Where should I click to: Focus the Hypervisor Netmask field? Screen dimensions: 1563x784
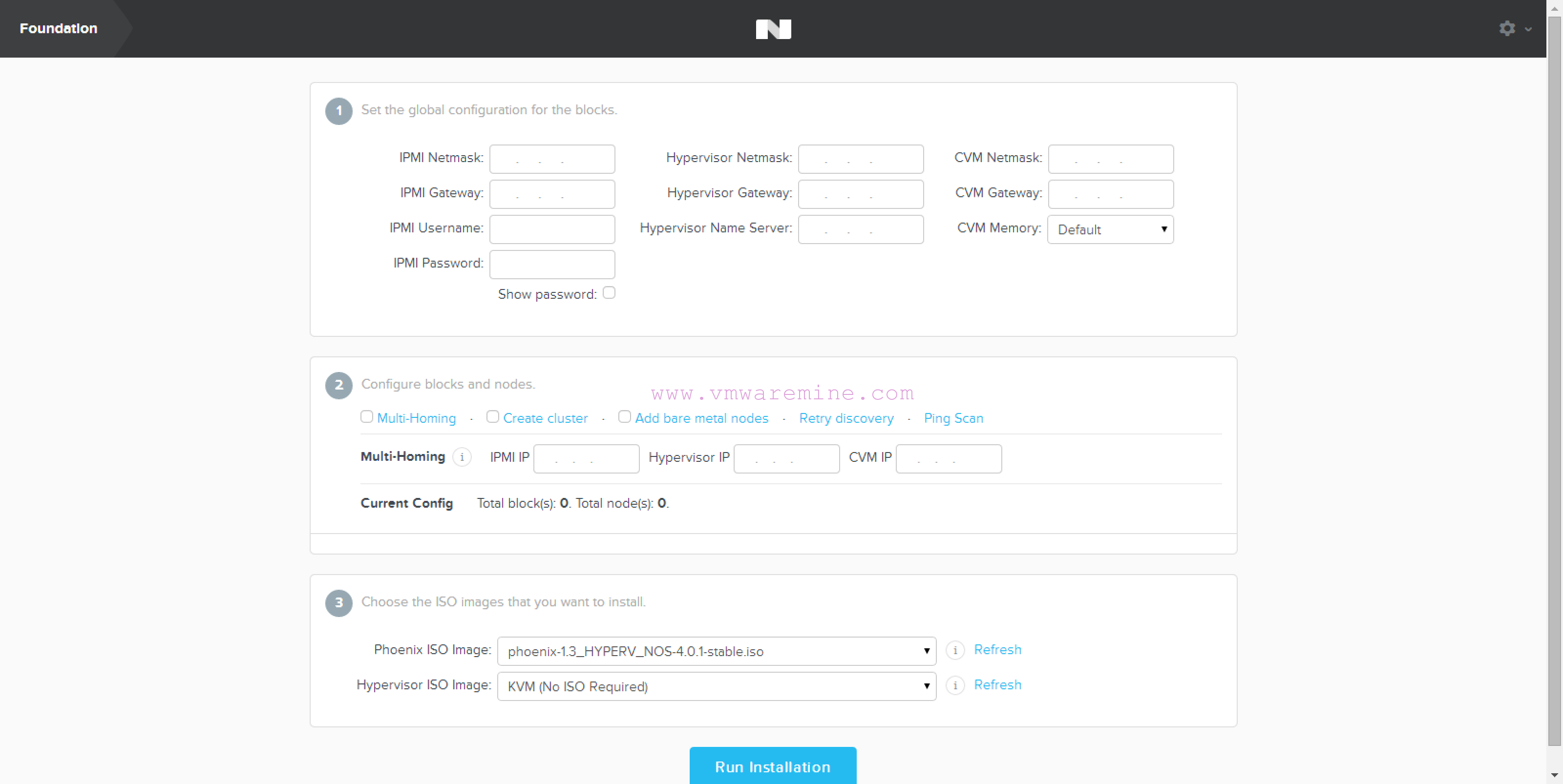tap(861, 159)
